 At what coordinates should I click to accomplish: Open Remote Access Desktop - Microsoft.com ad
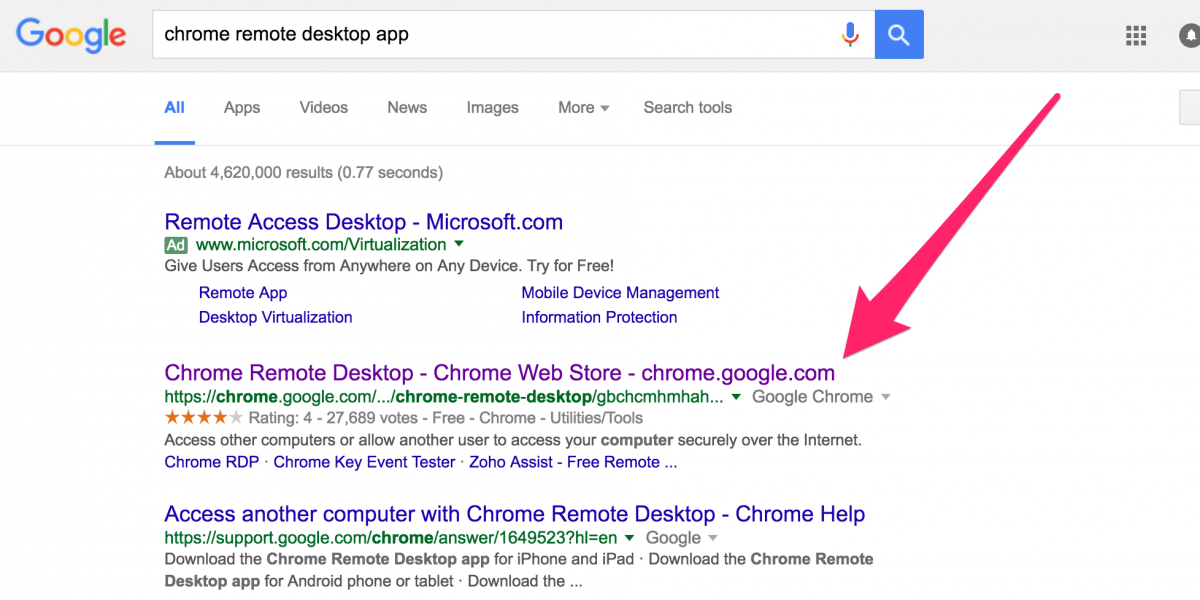pos(364,222)
